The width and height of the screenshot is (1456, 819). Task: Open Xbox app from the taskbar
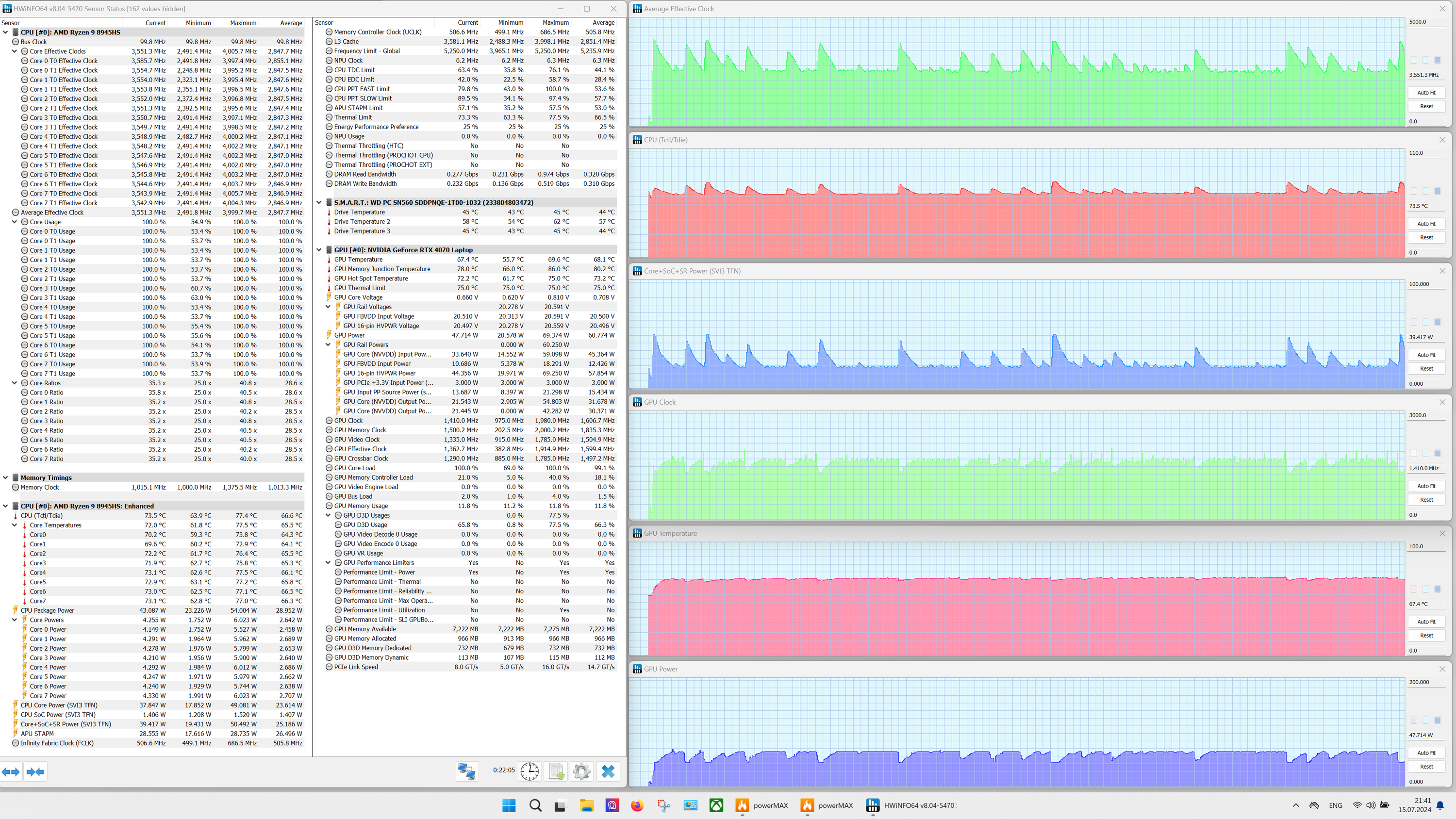pyautogui.click(x=716, y=805)
